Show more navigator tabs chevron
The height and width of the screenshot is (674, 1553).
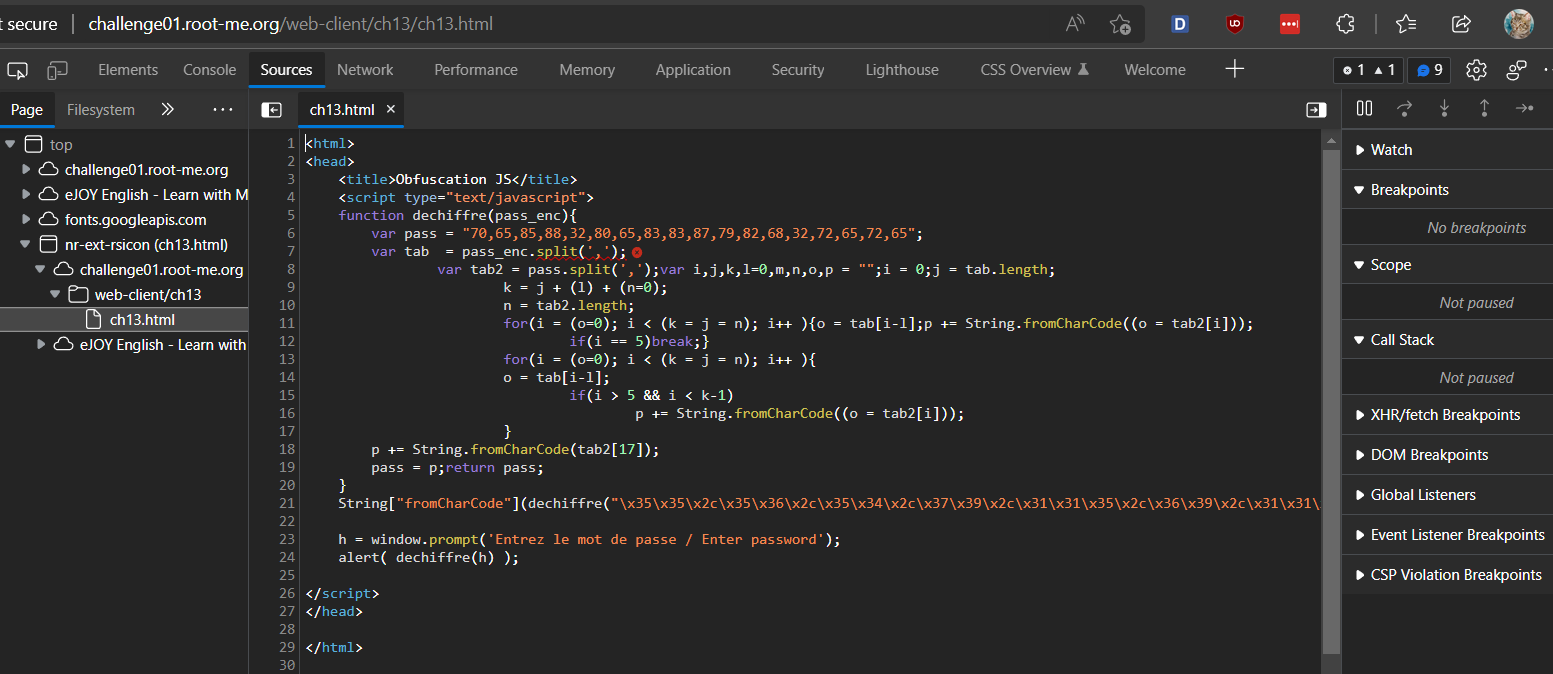(x=167, y=110)
